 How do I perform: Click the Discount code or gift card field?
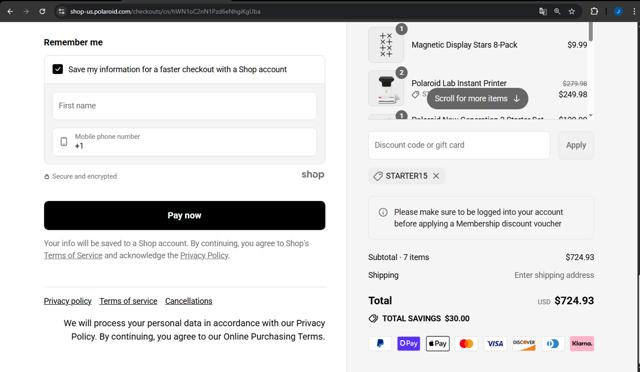click(x=459, y=145)
